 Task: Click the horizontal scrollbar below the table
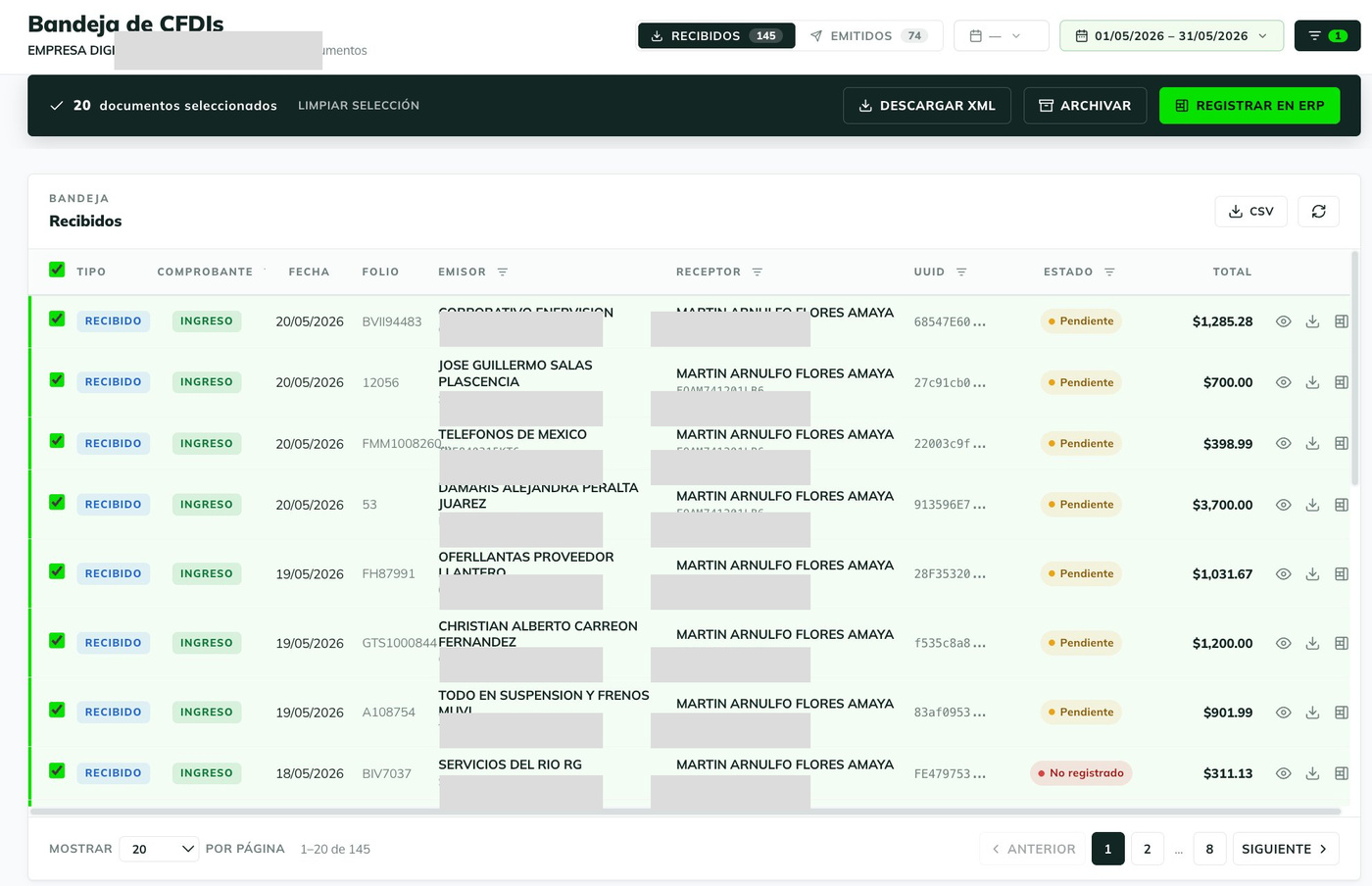click(x=685, y=812)
